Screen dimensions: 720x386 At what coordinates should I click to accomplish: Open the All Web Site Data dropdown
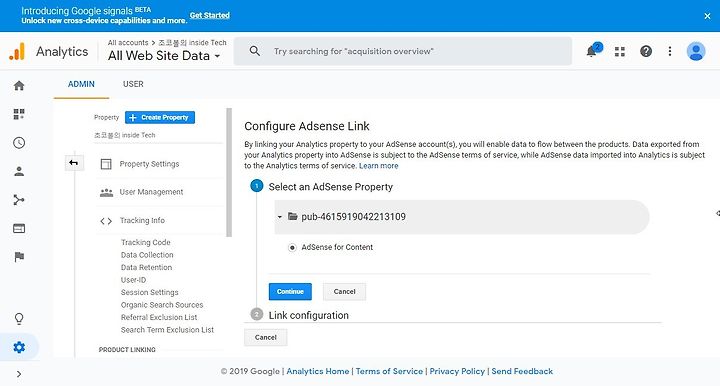164,56
